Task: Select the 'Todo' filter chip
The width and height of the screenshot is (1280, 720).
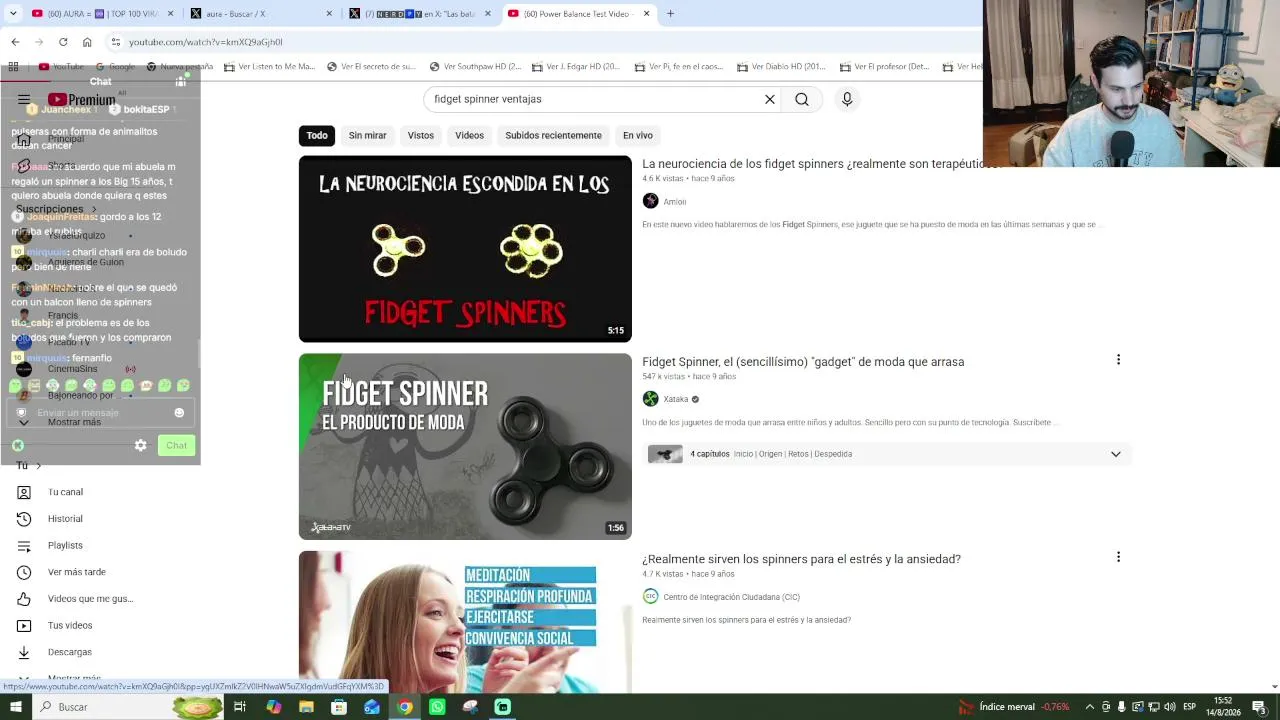Action: 317,135
